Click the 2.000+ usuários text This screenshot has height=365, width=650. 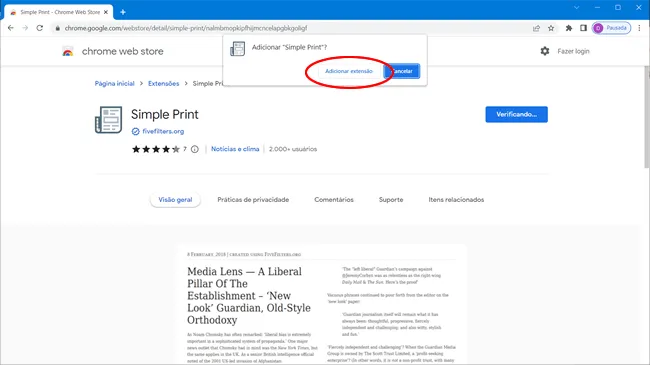293,149
